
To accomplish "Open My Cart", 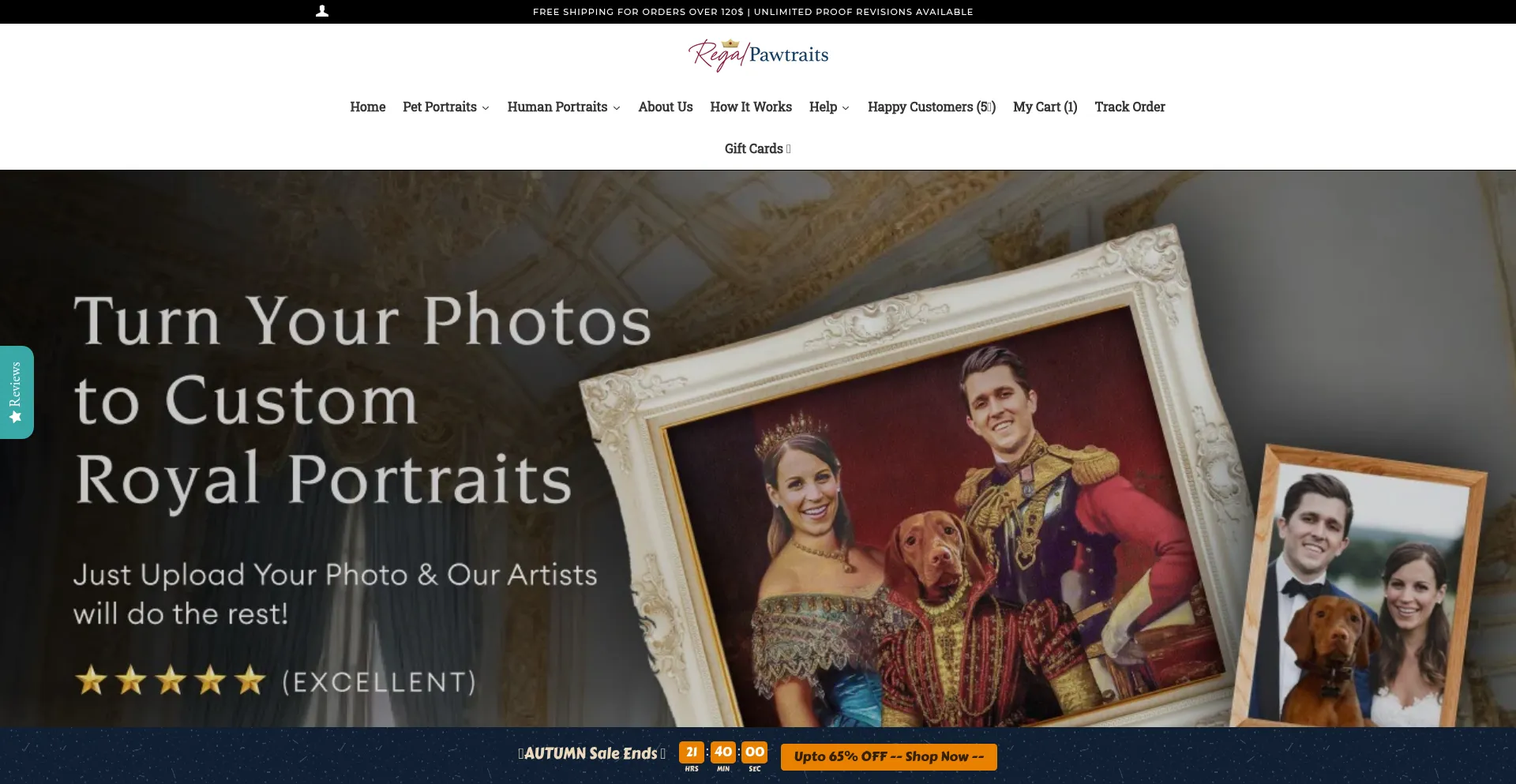I will (1045, 107).
